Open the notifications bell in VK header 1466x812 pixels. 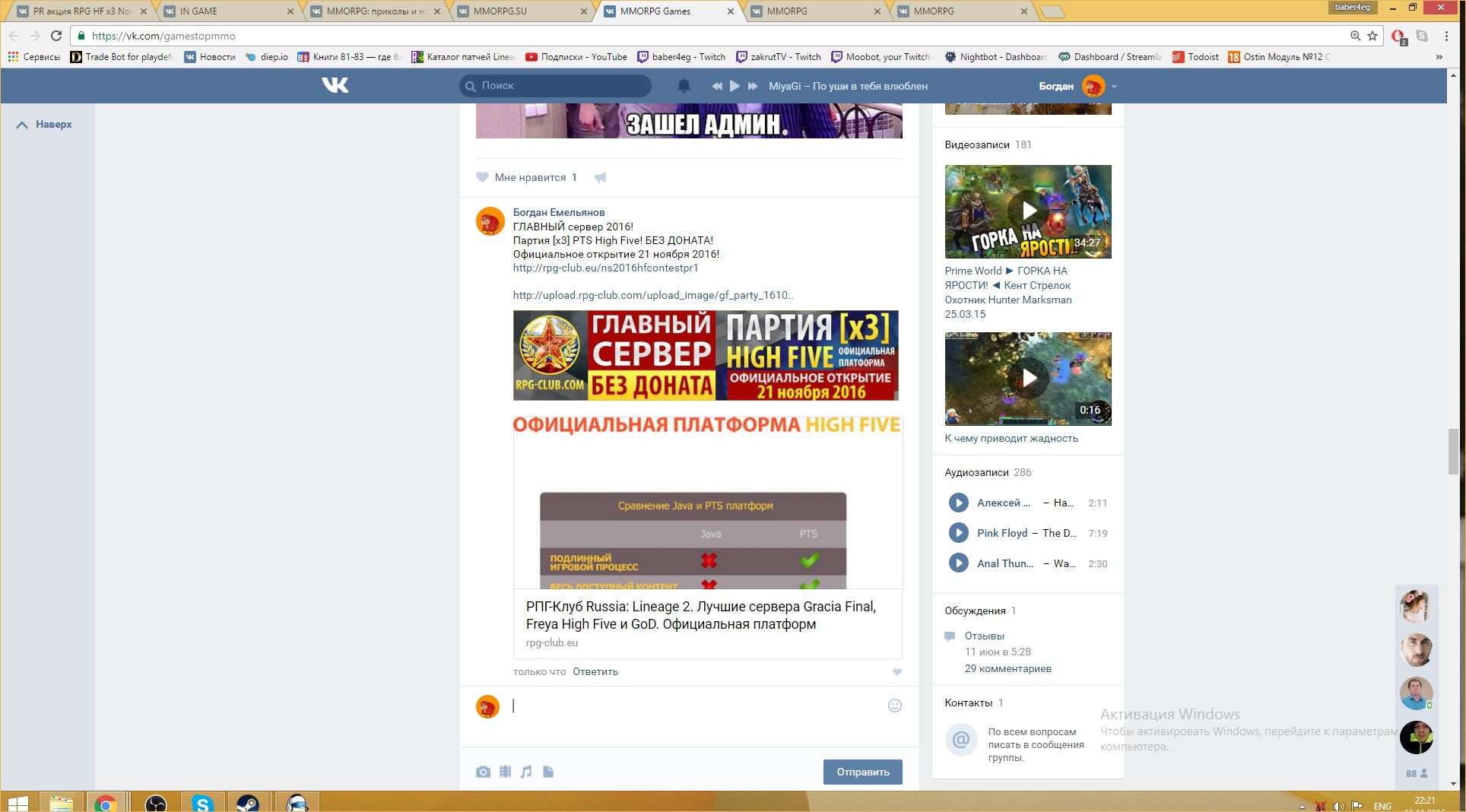[x=684, y=86]
